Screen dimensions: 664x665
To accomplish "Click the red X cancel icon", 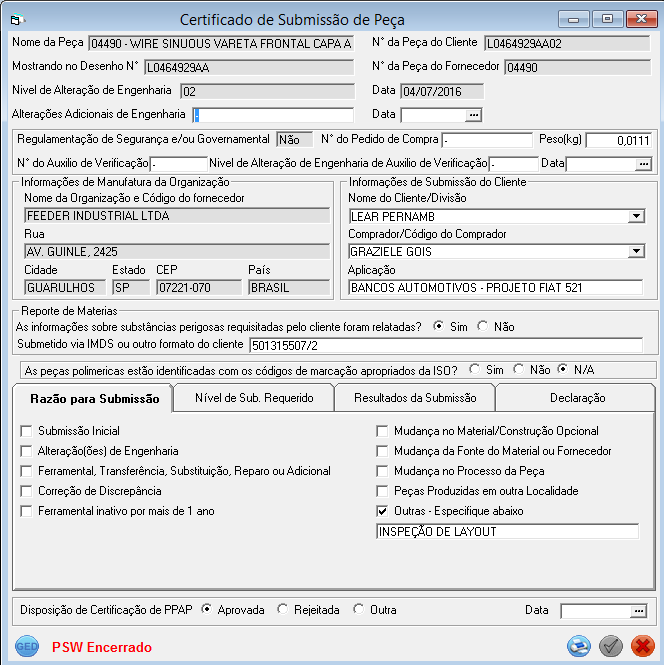I will [643, 646].
